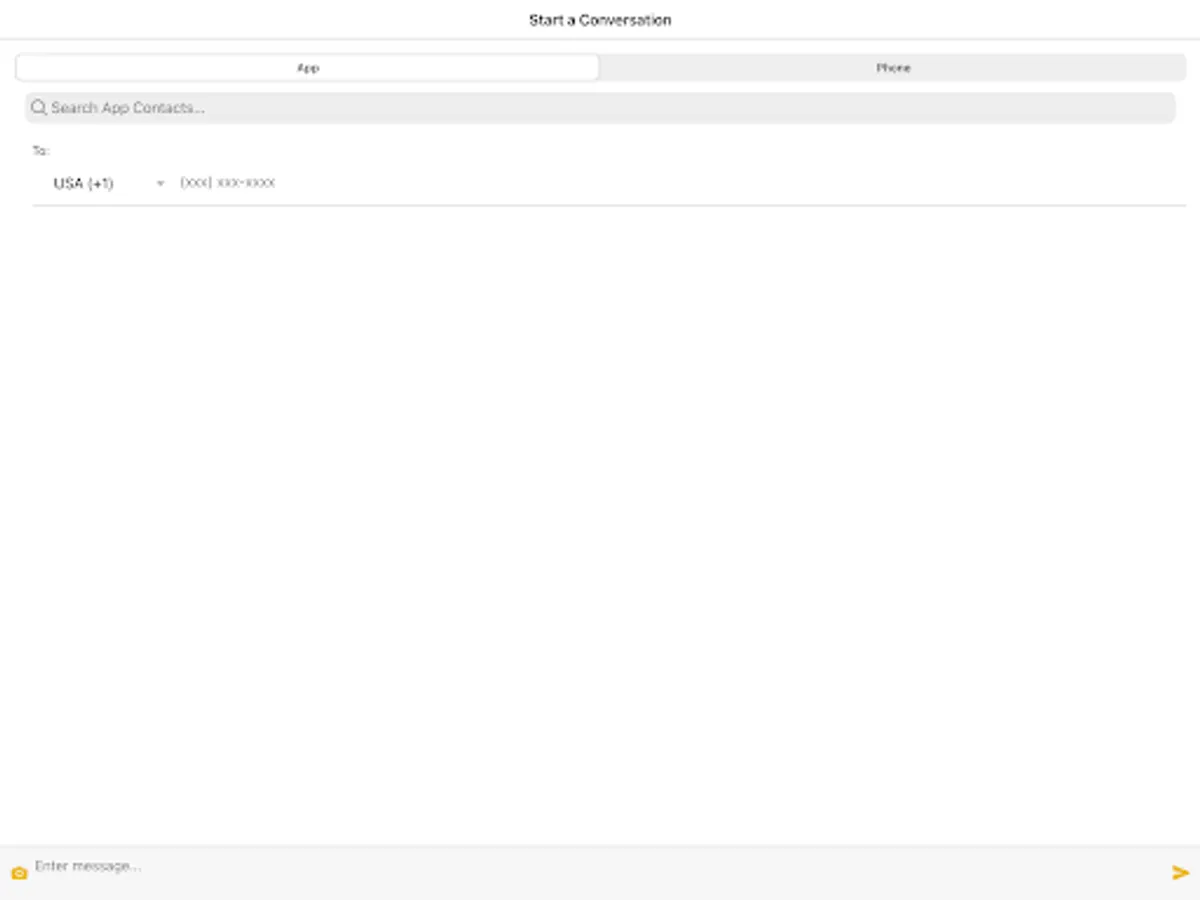Click the magnifier search icon
Image resolution: width=1200 pixels, height=900 pixels.
tap(39, 108)
